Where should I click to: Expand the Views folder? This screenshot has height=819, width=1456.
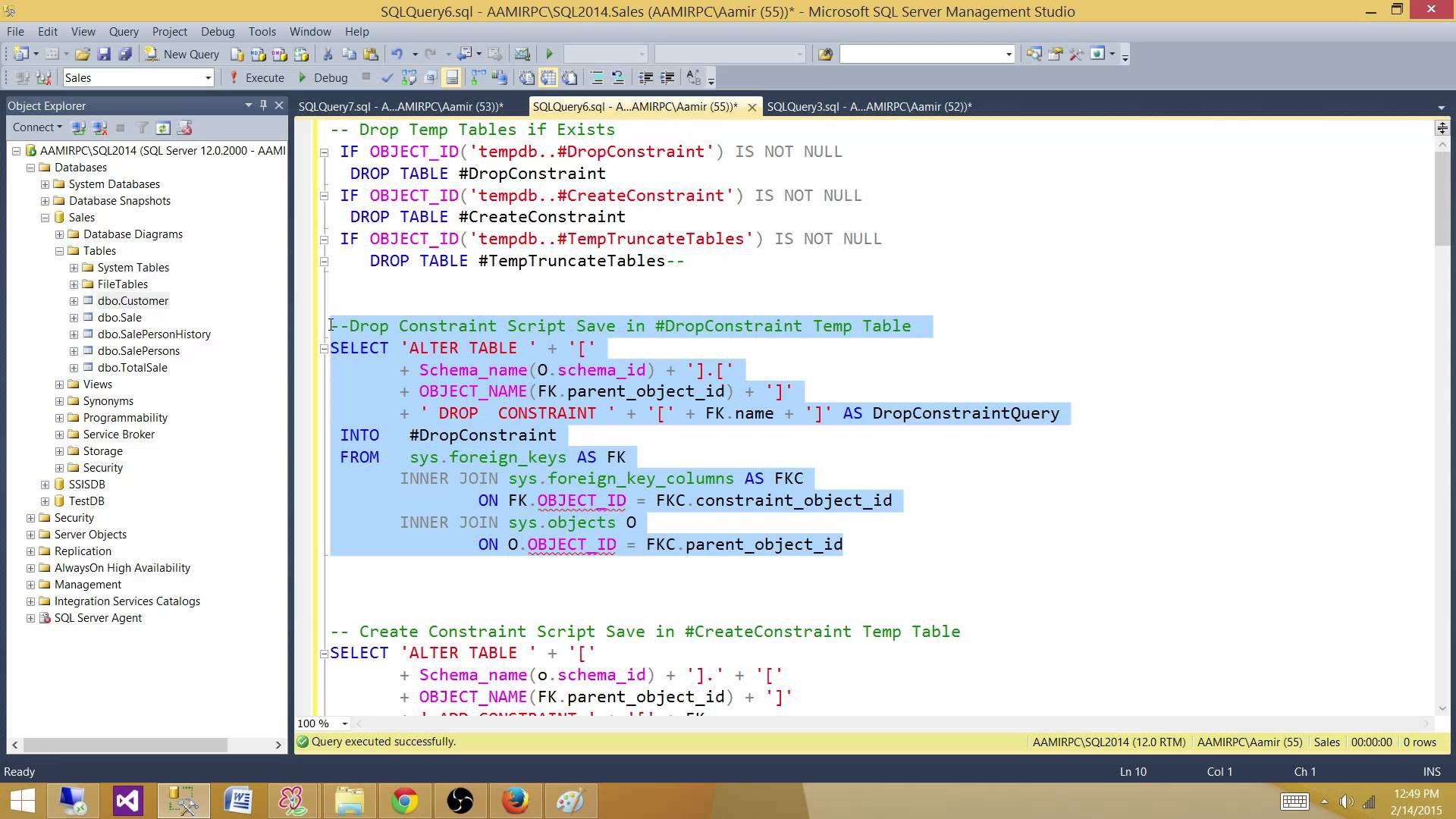[59, 384]
